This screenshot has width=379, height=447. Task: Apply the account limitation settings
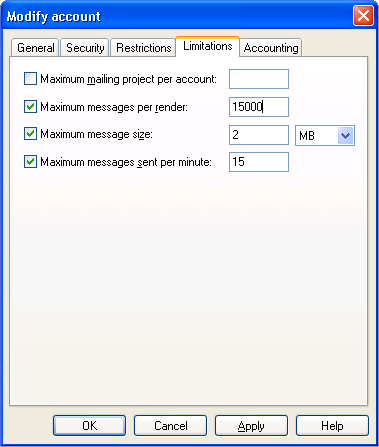[251, 426]
